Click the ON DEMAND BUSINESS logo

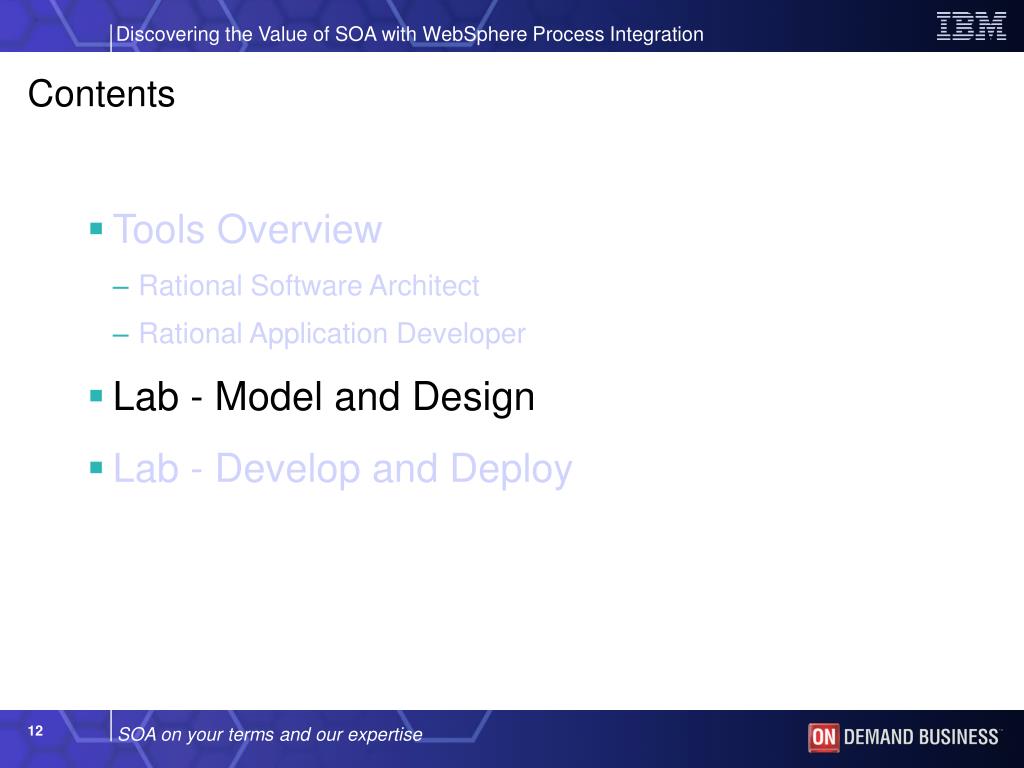tap(904, 737)
